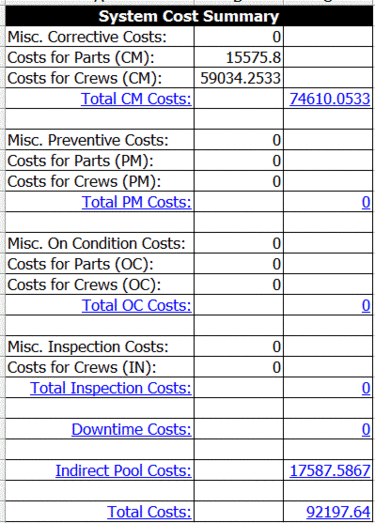375x523 pixels.
Task: Click the Total PM Costs zero value
Action: (x=366, y=202)
